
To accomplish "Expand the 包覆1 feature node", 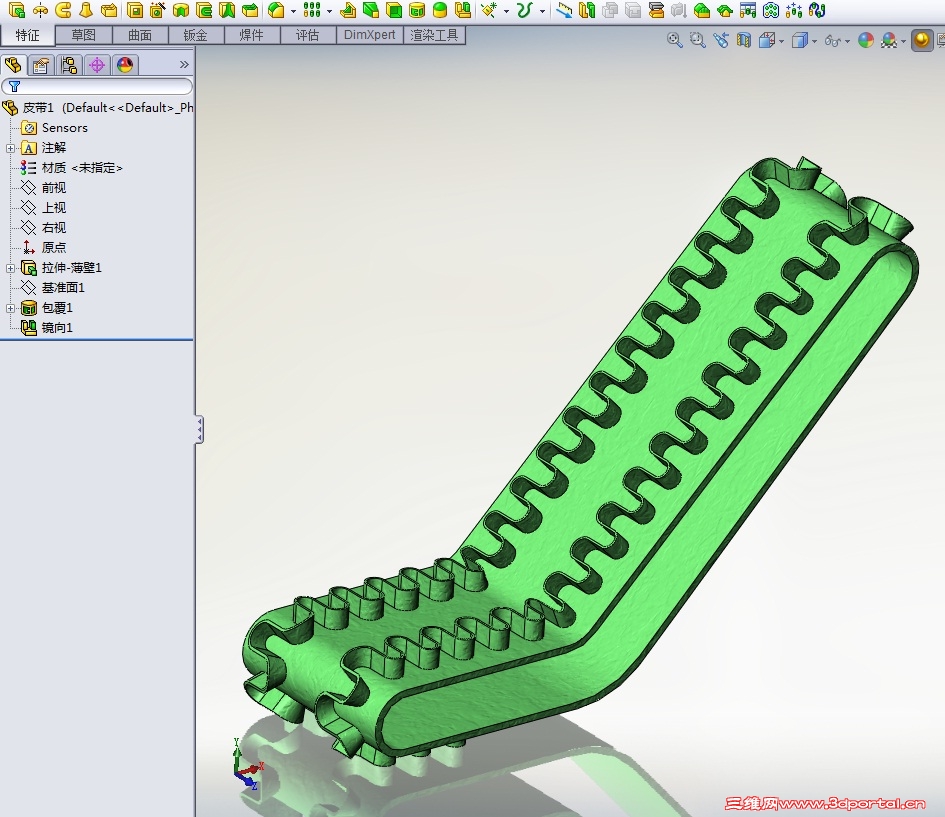I will coord(10,308).
